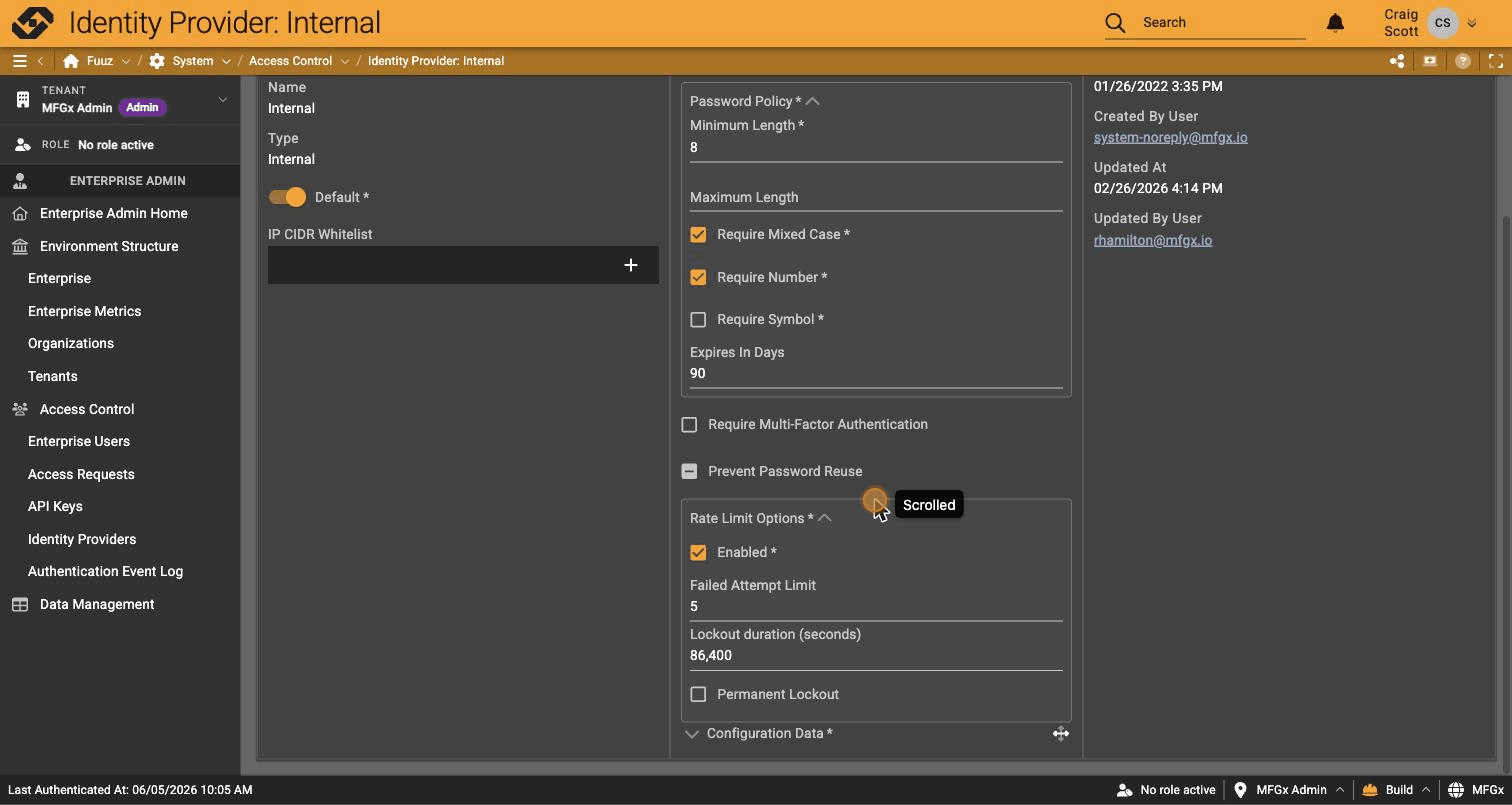Click the Maximum Length field
1512x805 pixels.
point(876,197)
